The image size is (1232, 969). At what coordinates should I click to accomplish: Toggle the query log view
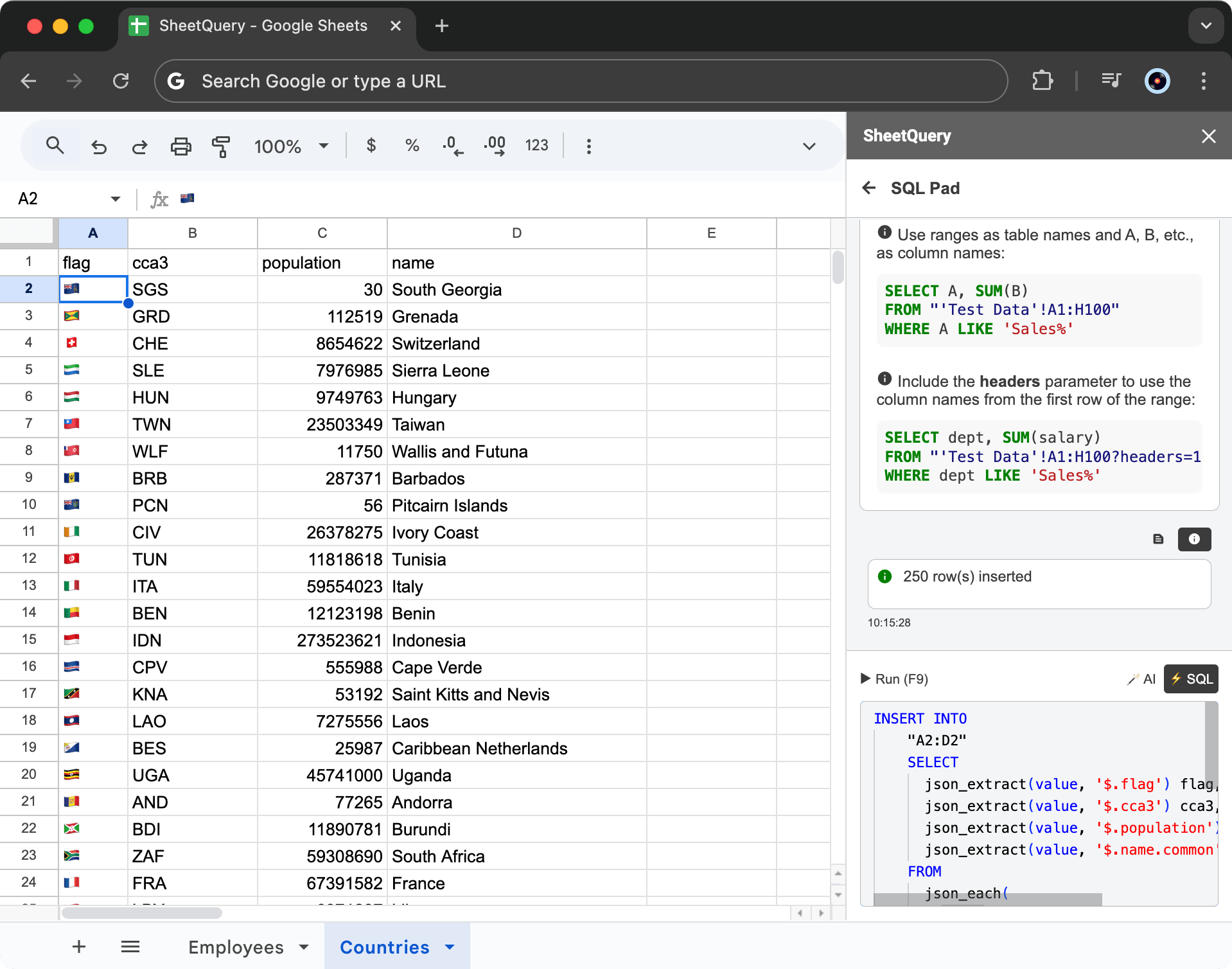coord(1159,539)
